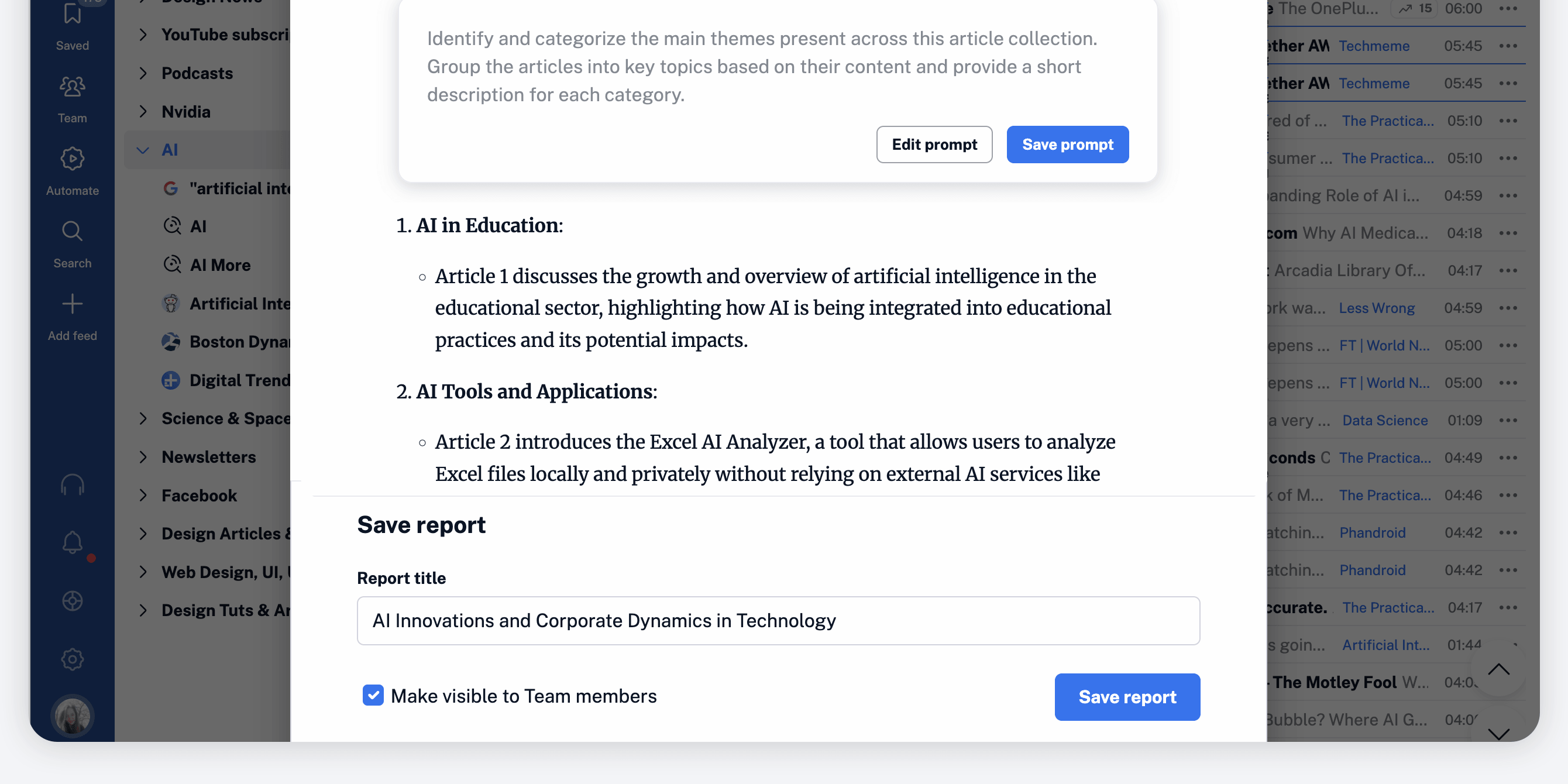
Task: Click the Add feed plus icon
Action: coord(72,304)
